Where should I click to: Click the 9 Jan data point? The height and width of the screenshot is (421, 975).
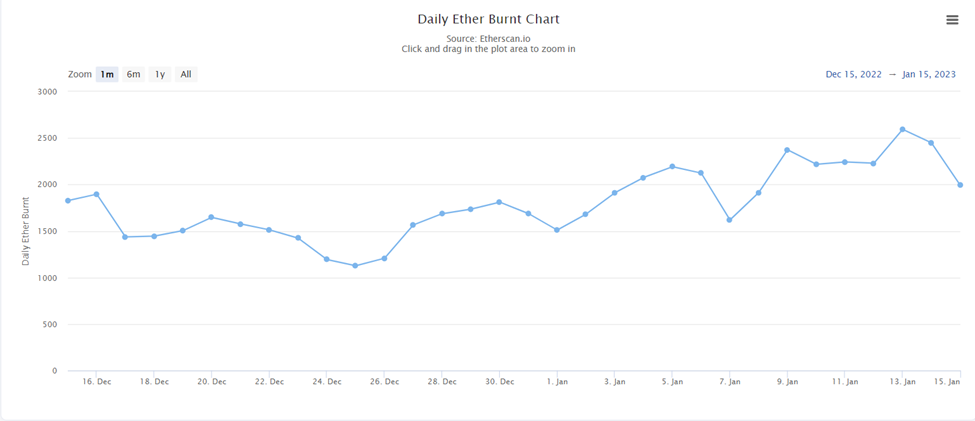pos(787,150)
